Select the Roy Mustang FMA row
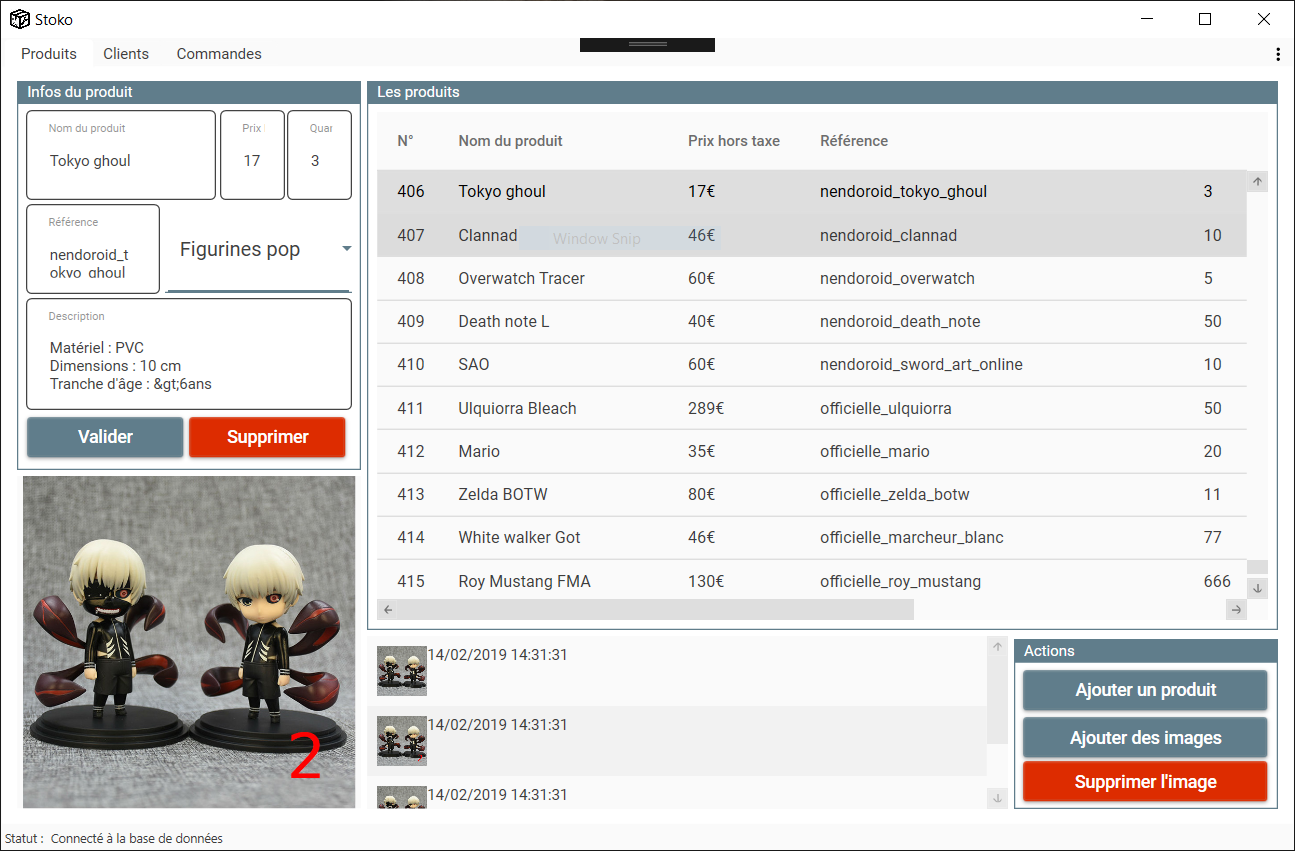 (x=812, y=580)
